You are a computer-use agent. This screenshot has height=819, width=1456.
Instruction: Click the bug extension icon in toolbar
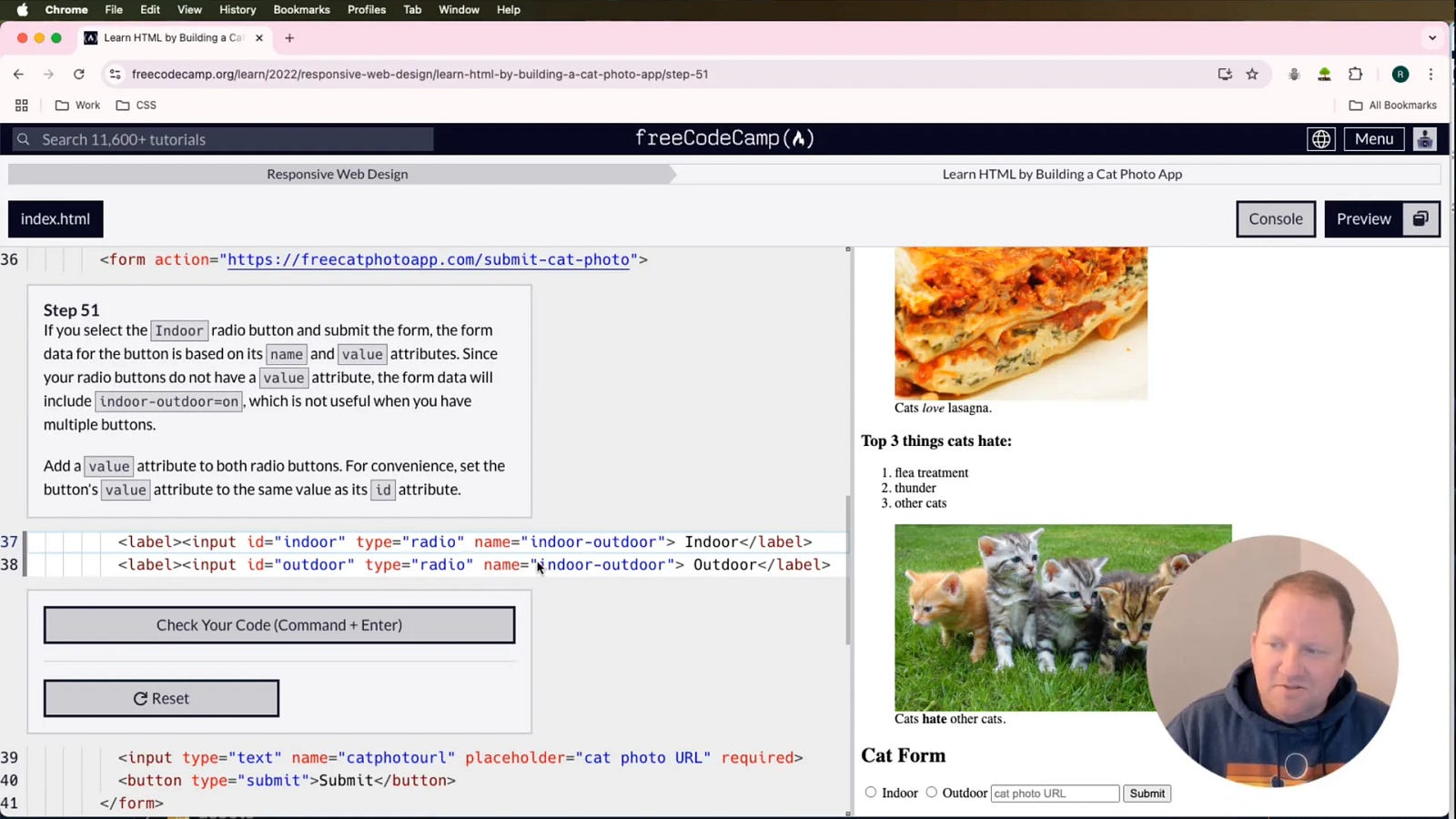pos(1293,75)
